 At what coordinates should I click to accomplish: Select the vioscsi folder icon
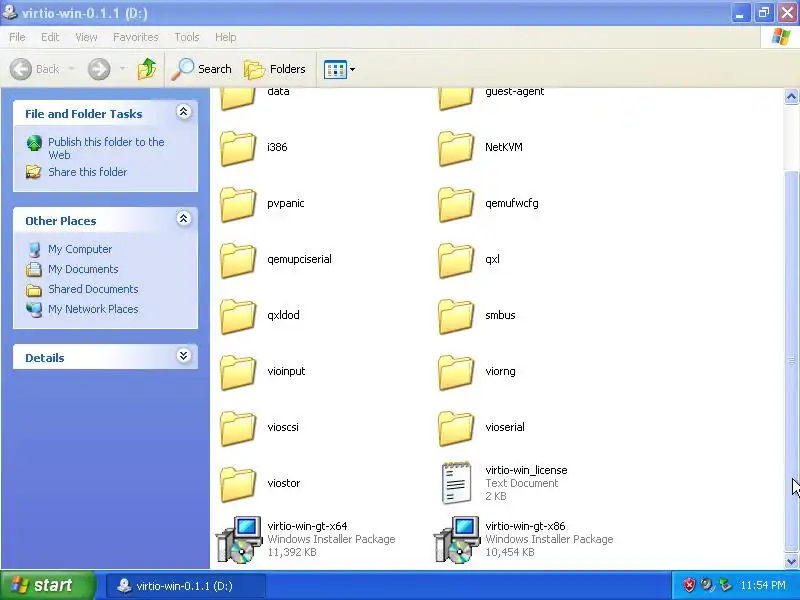click(x=238, y=429)
